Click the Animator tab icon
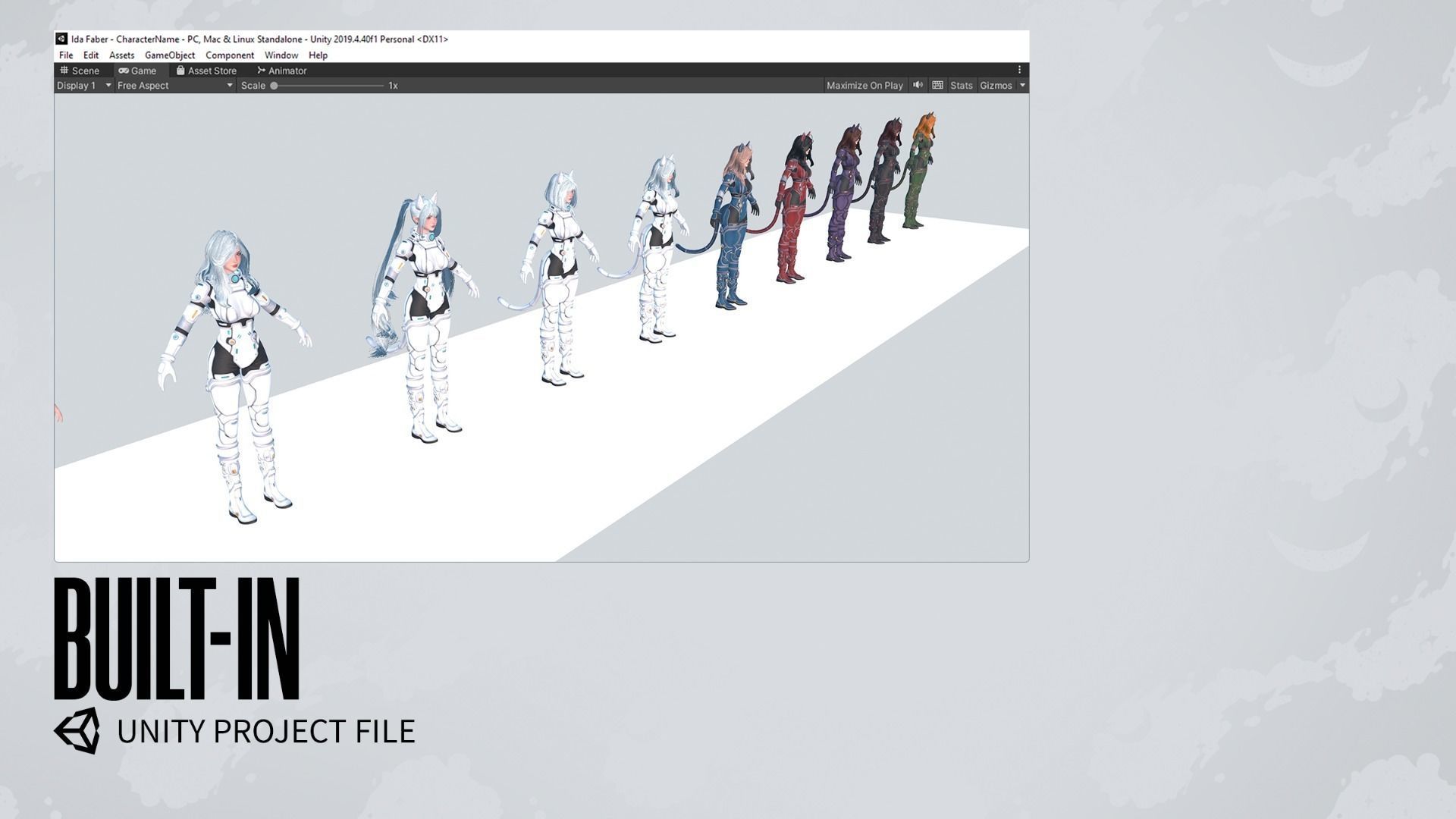1456x819 pixels. point(261,71)
